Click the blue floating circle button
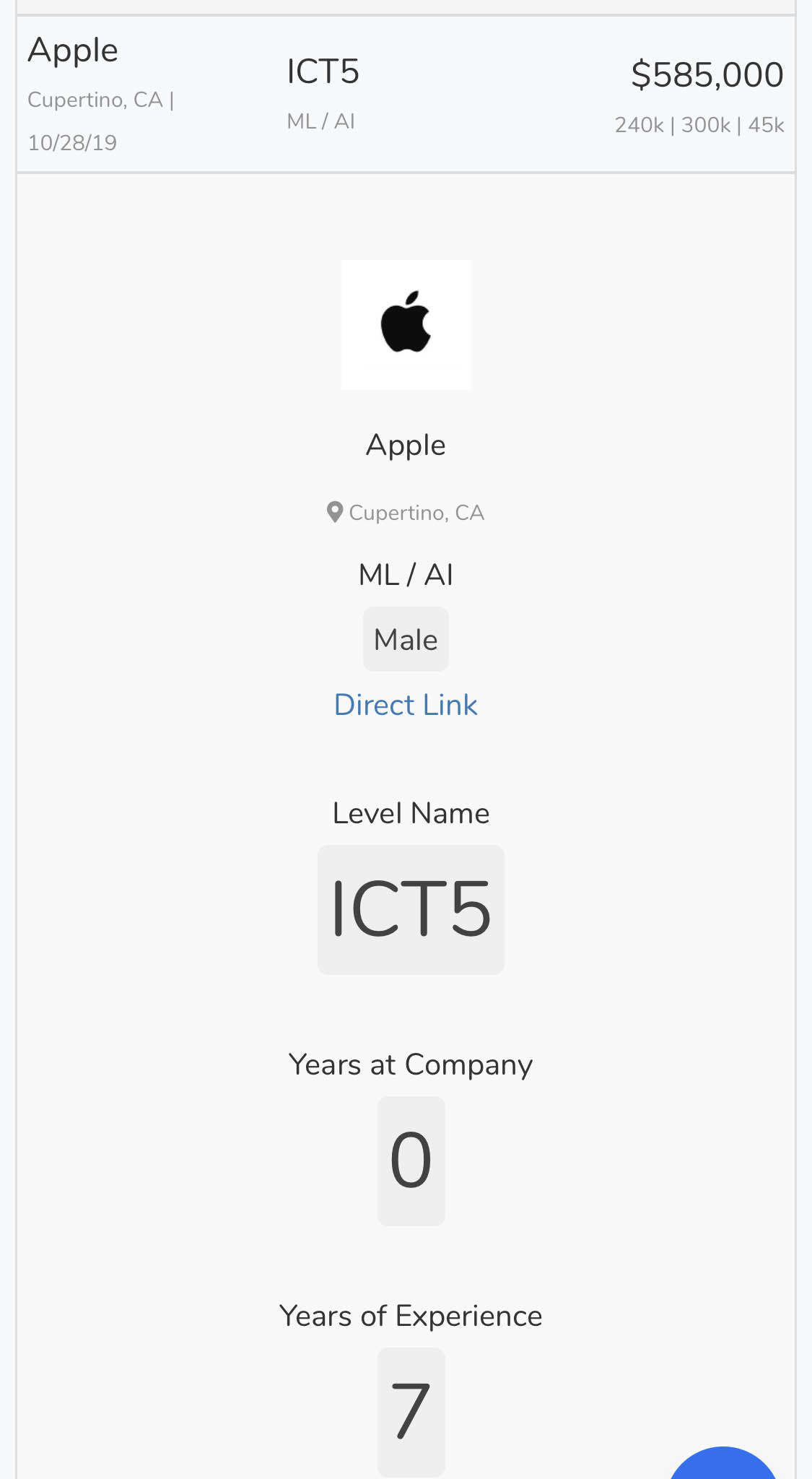 tap(723, 1463)
